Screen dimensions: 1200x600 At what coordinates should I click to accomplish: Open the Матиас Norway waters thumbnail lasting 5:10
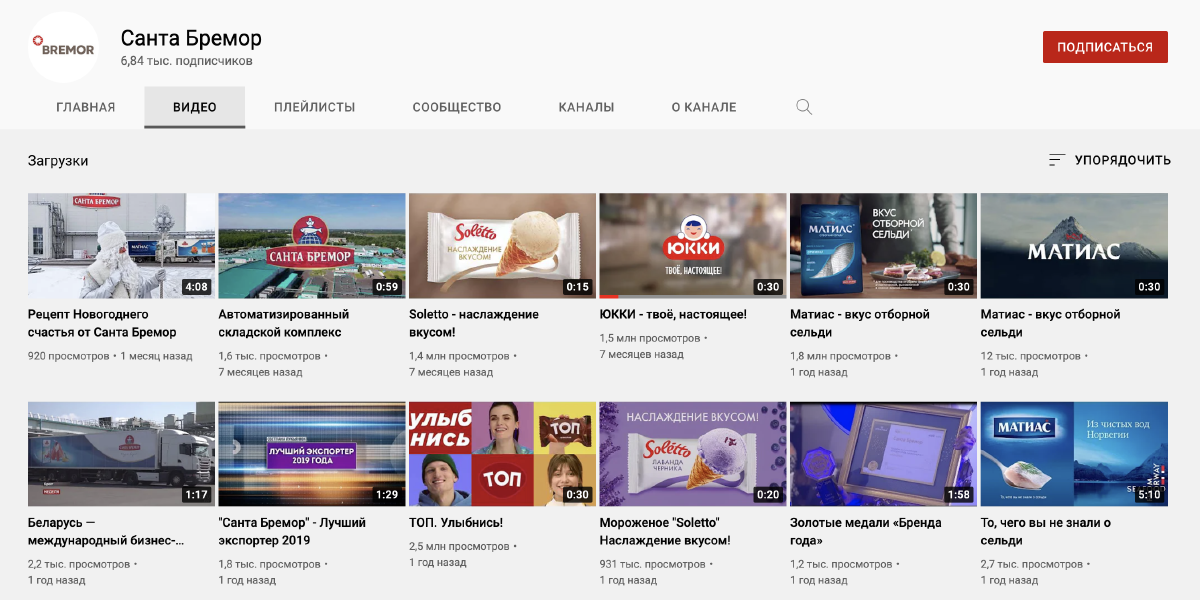1074,454
